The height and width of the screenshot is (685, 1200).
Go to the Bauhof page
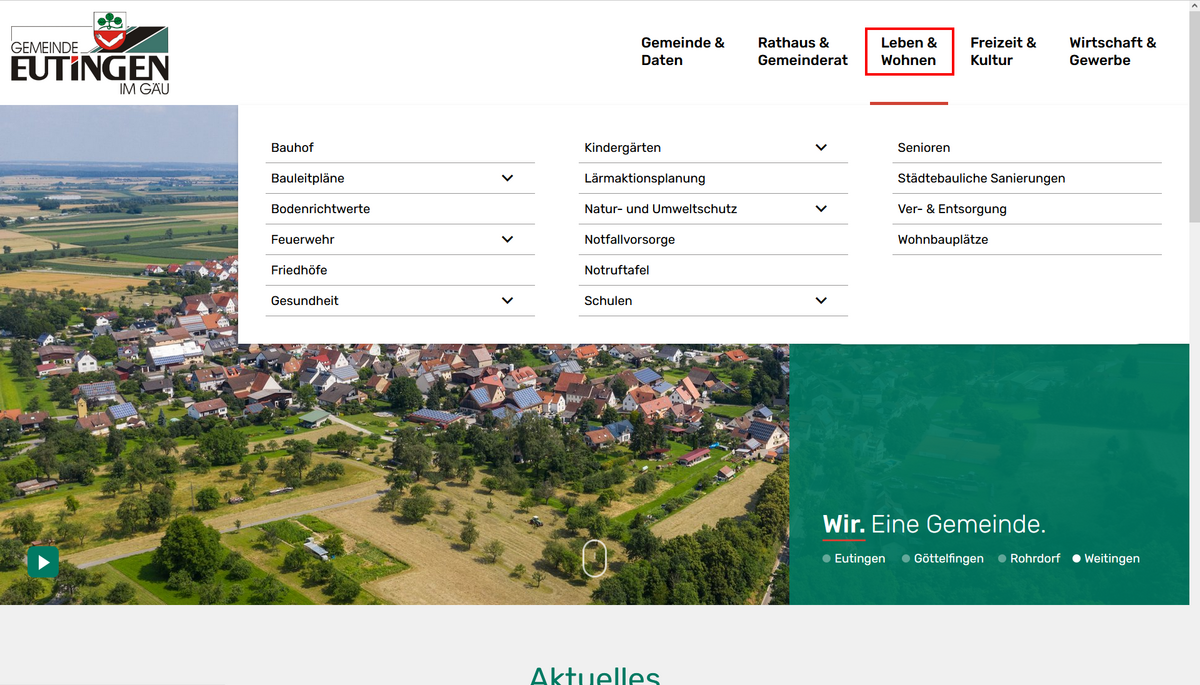pos(292,148)
